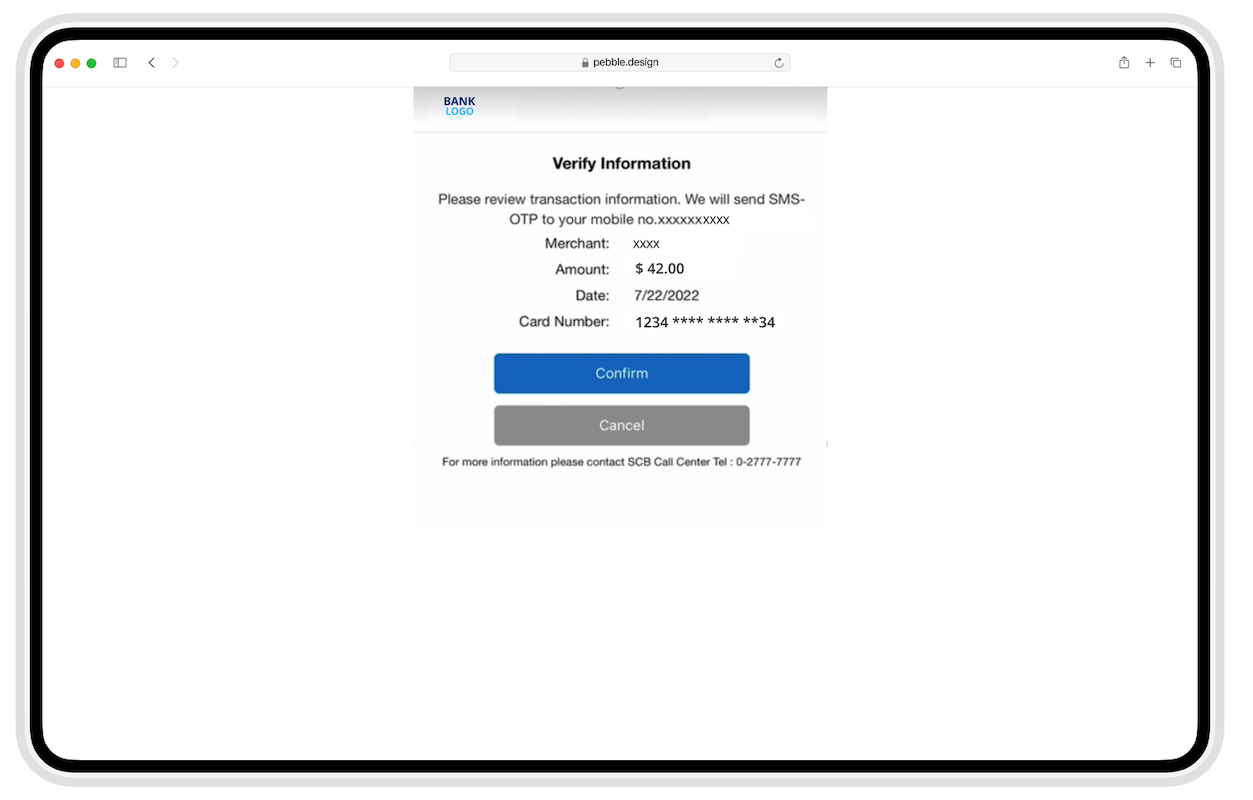Screen dimensions: 1253x800
Task: Click the Date: label
Action: (x=592, y=296)
